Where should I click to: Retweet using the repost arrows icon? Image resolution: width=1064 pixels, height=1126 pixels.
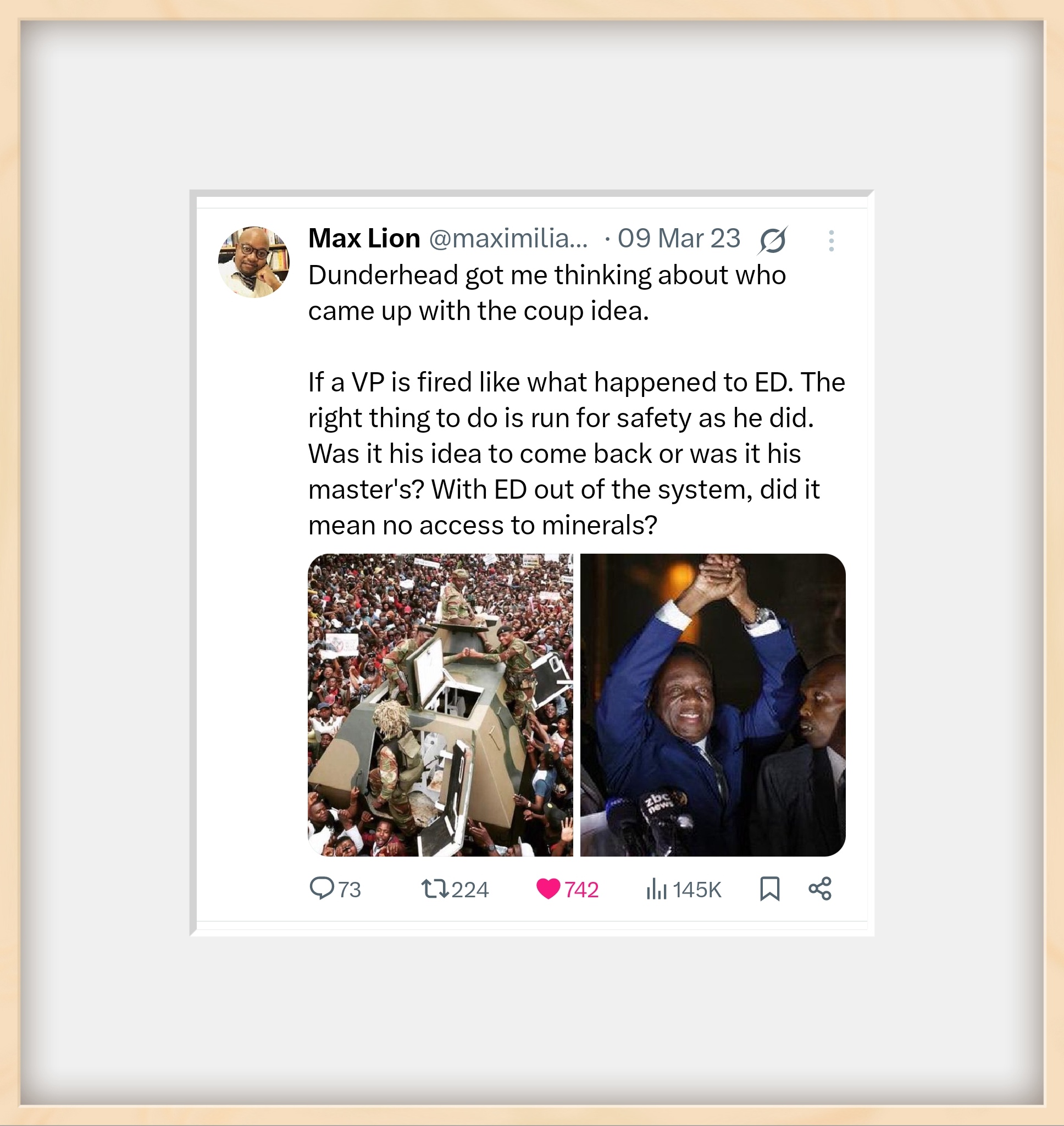tap(434, 888)
